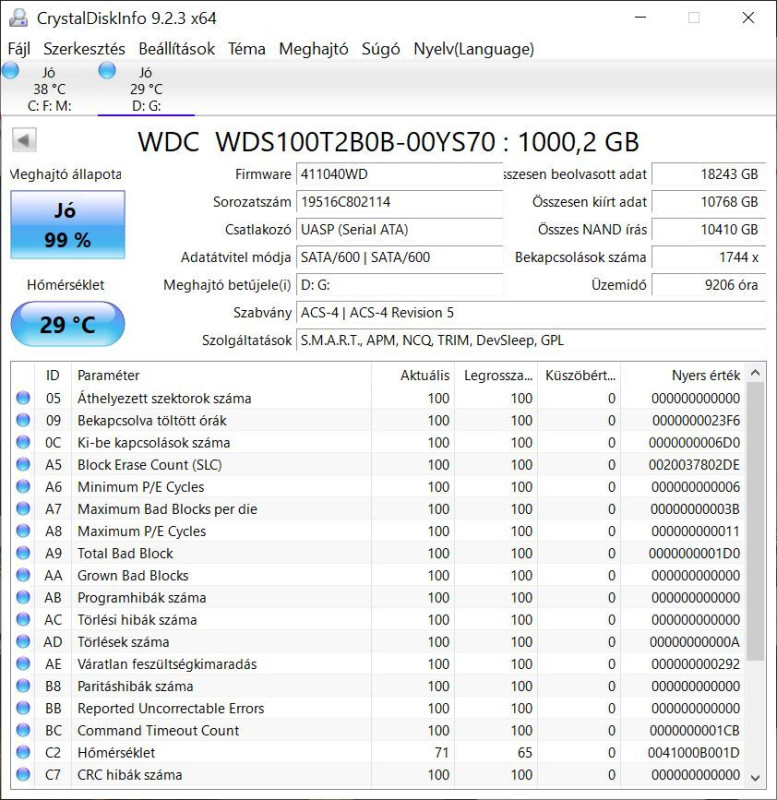The width and height of the screenshot is (777, 800).
Task: Click the status icon of Minimum P/E Cycles
Action: coord(23,487)
